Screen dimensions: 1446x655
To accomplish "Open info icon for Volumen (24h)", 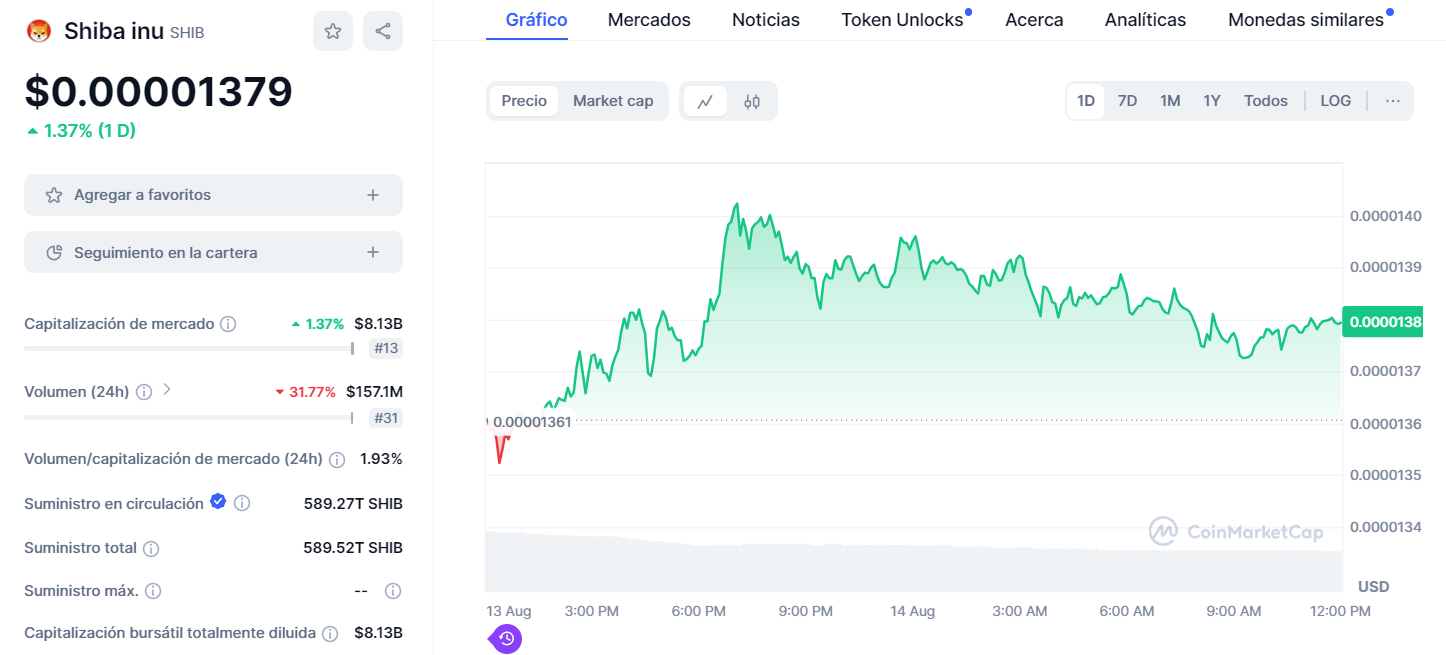I will (144, 392).
